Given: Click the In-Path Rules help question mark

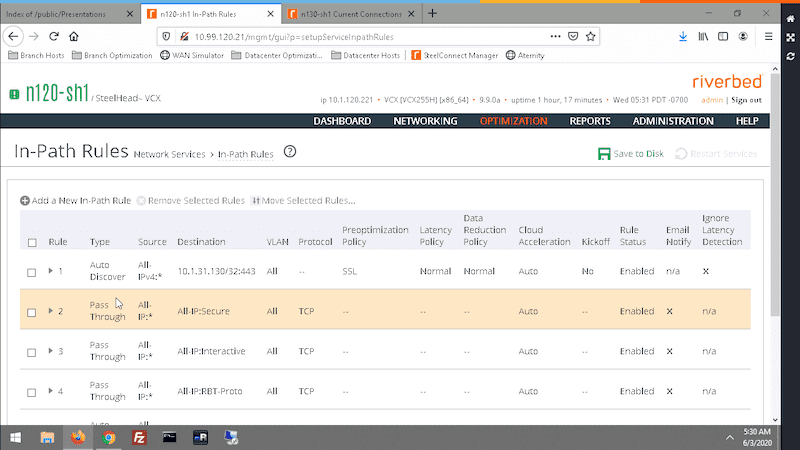Looking at the screenshot, I should pyautogui.click(x=290, y=152).
